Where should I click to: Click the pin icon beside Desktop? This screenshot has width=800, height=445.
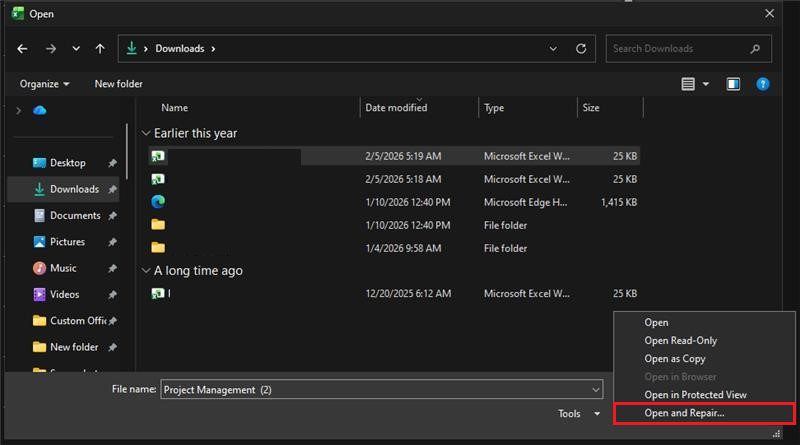(x=112, y=163)
